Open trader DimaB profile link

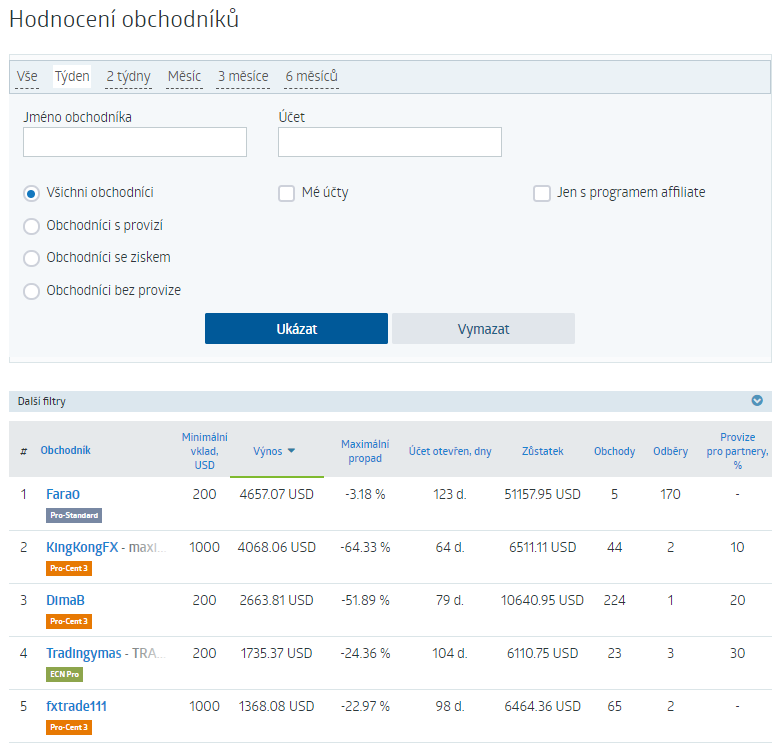tap(65, 600)
